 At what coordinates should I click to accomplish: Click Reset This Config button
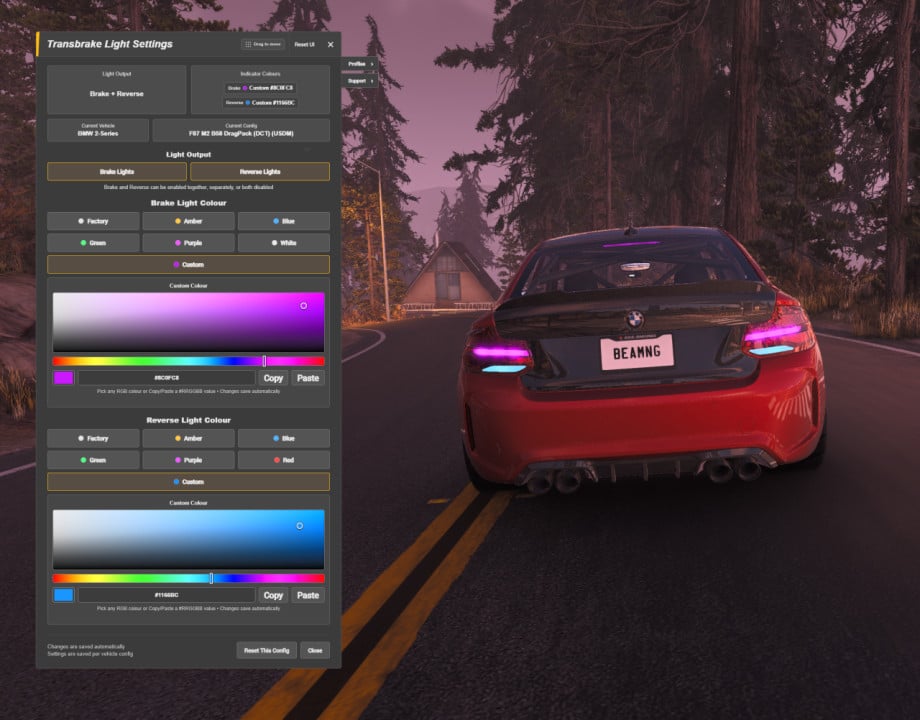point(266,650)
